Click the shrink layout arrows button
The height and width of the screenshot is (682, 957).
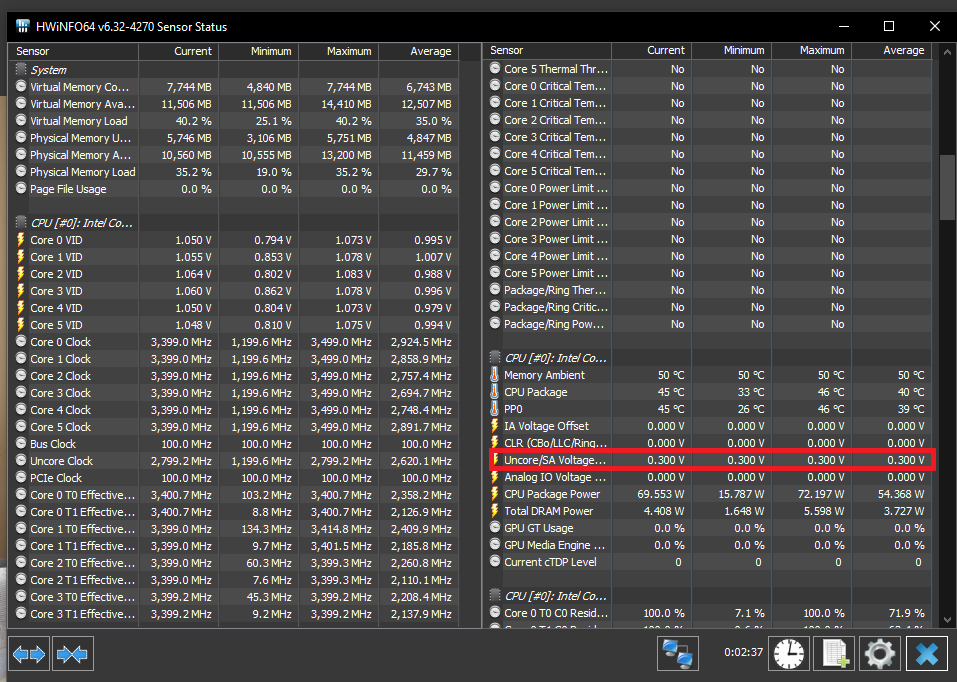pyautogui.click(x=72, y=654)
